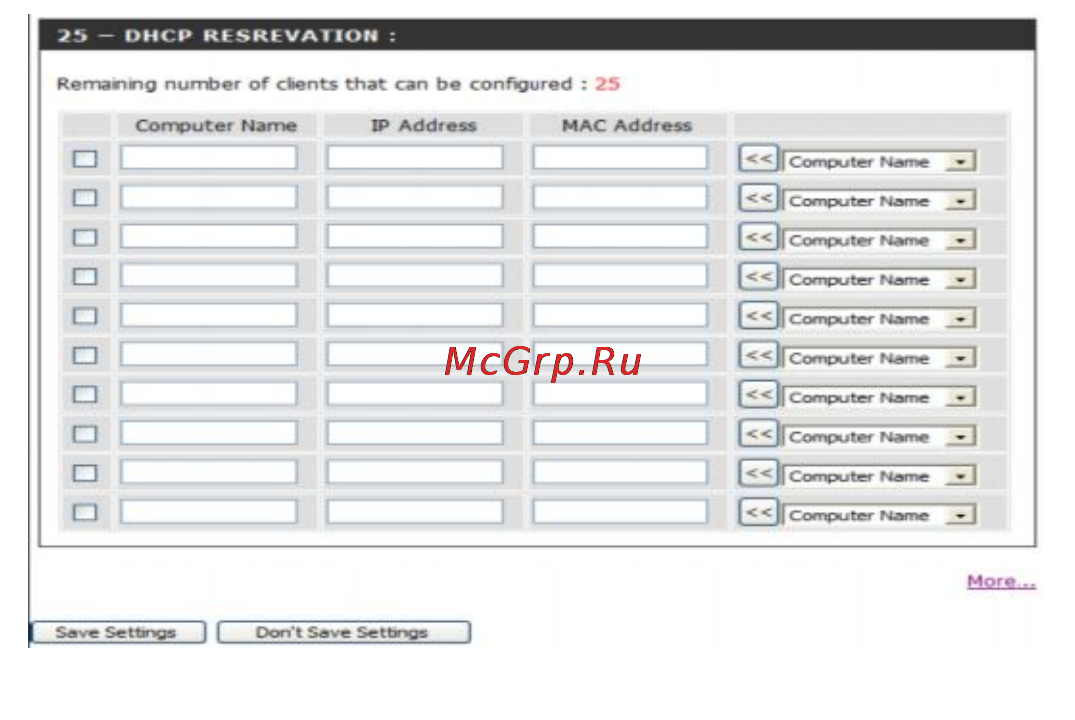Tick the fourth row's enable checkbox
Screen dimensions: 1075x720
tap(85, 277)
